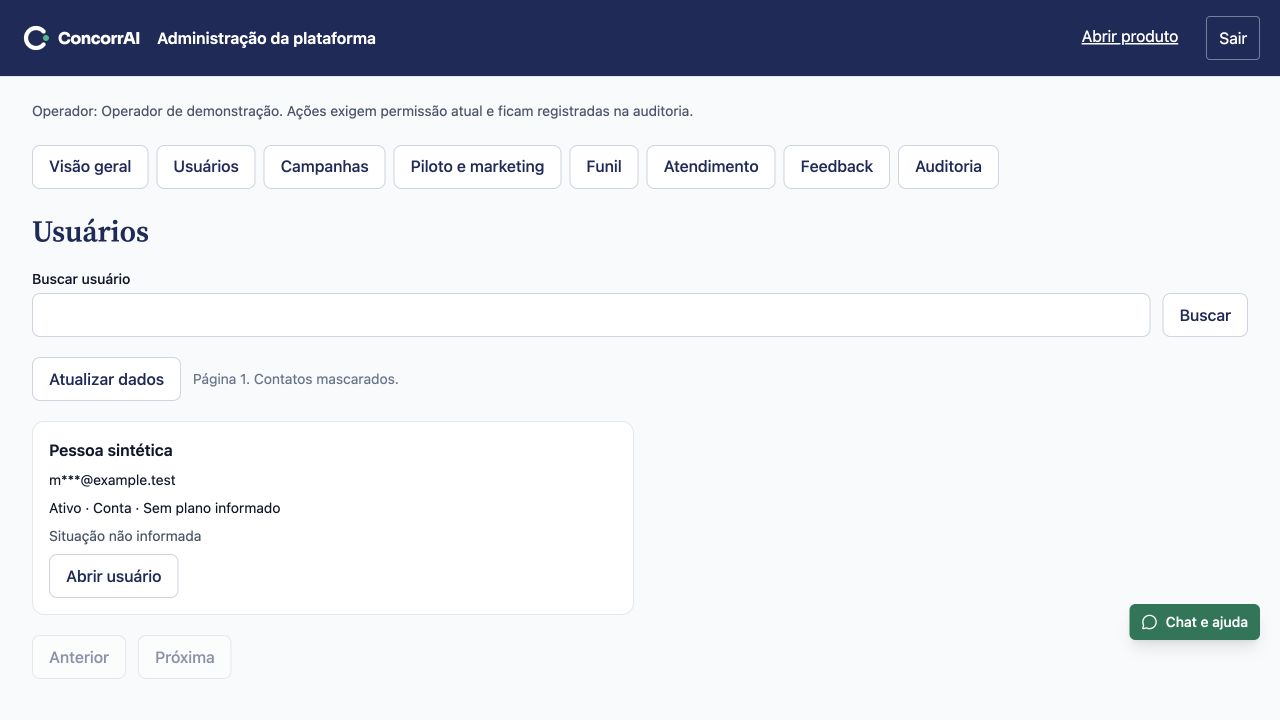Click the Buscar usuário field label
The height and width of the screenshot is (720, 1280).
[81, 279]
